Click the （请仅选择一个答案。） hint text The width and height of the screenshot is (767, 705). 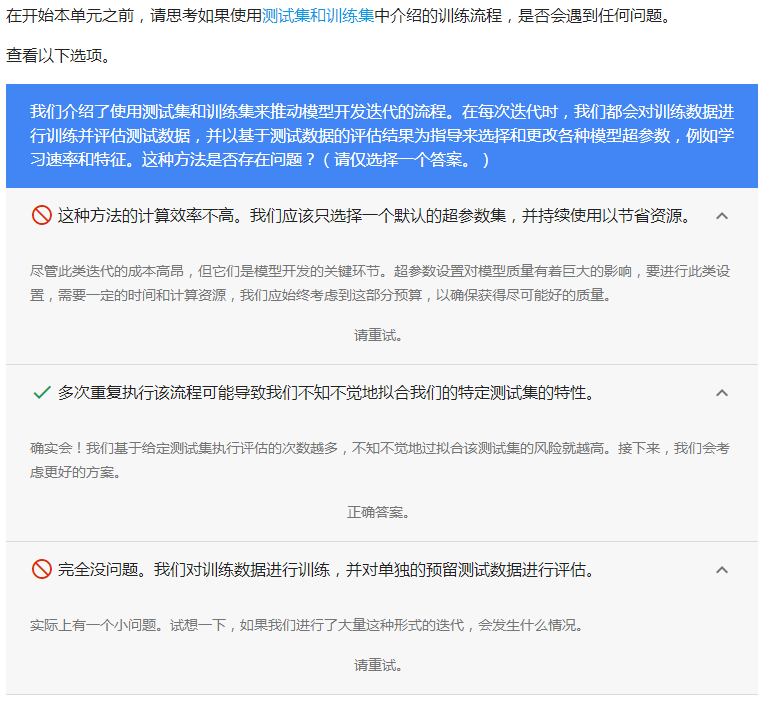click(412, 160)
